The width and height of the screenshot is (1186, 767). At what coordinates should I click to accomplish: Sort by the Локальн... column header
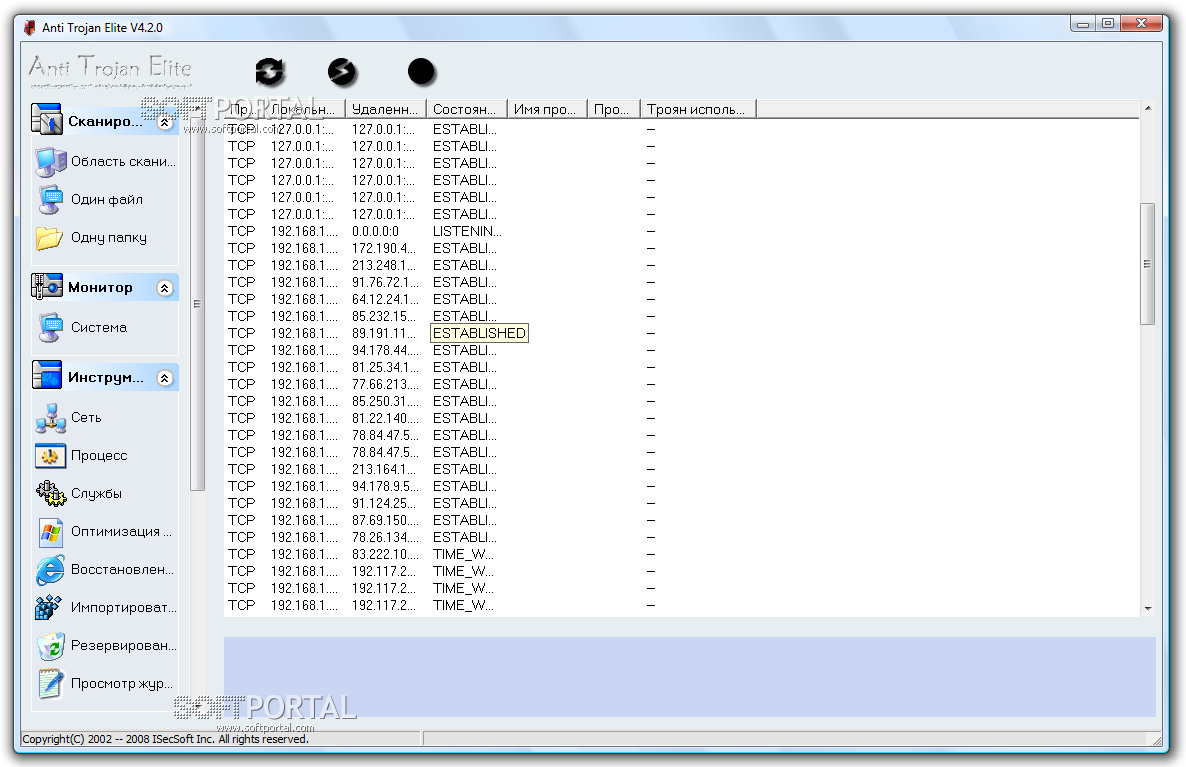pyautogui.click(x=305, y=109)
